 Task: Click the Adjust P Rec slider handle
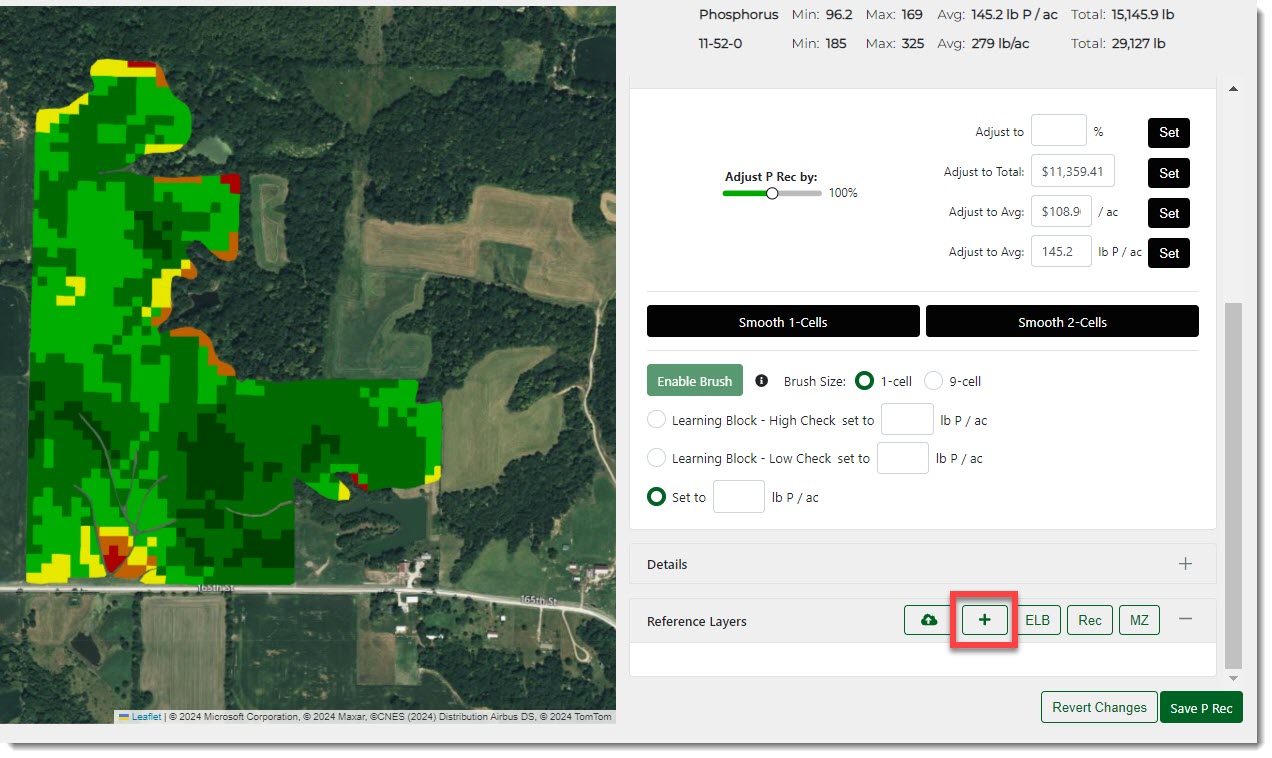772,193
